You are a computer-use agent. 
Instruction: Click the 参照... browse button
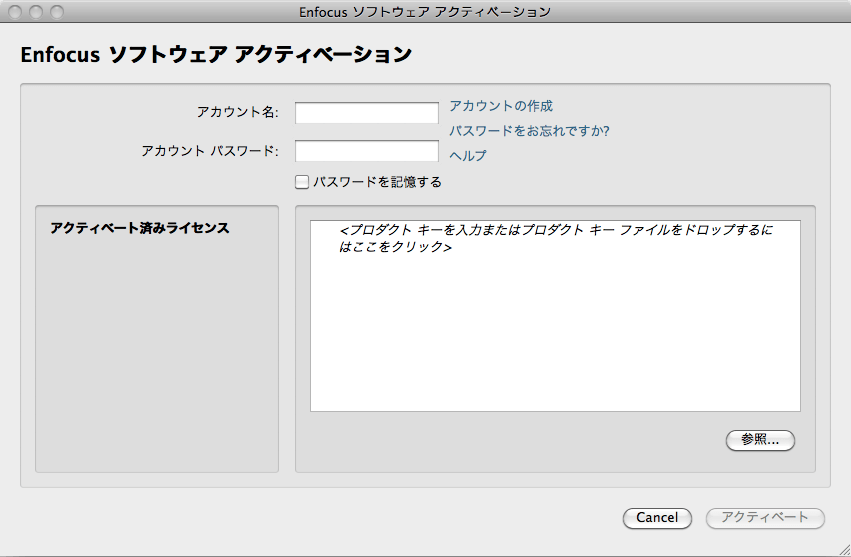(x=760, y=440)
